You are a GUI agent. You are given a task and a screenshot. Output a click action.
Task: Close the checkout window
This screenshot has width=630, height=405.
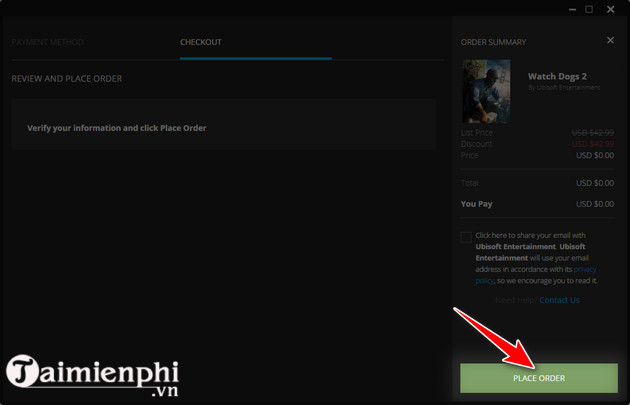[611, 9]
